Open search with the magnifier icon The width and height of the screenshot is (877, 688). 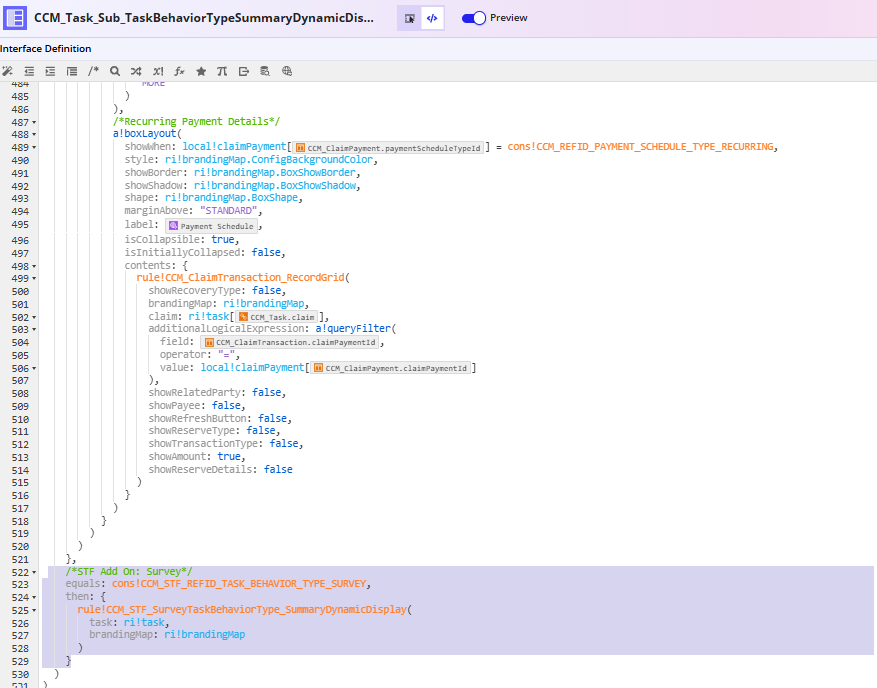(x=115, y=71)
